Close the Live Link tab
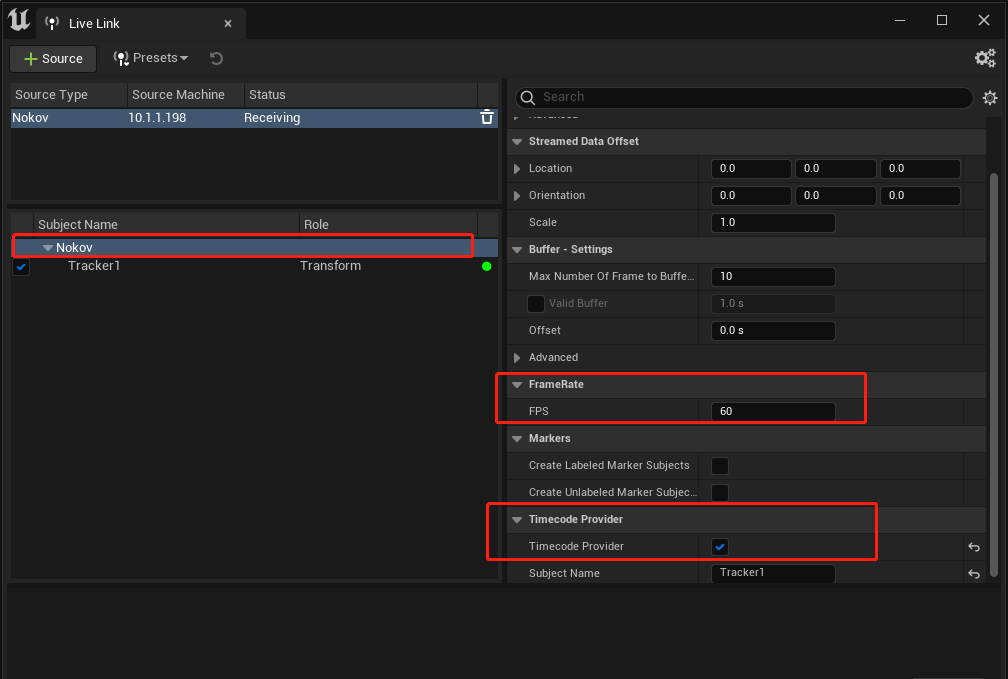1008x679 pixels. [228, 24]
